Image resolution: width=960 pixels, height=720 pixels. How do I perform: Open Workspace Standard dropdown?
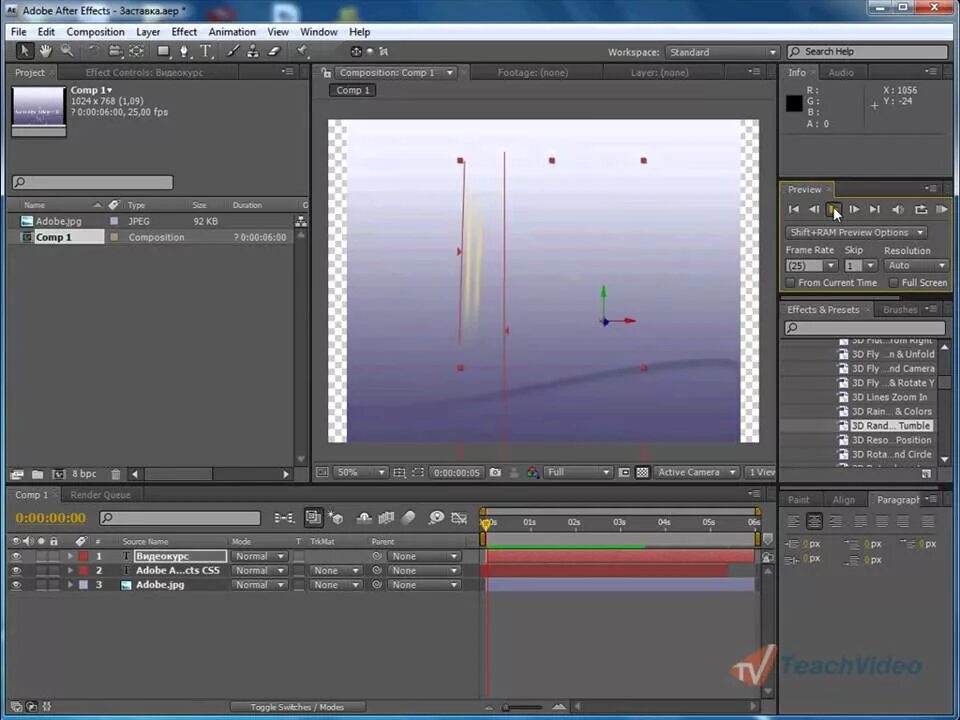click(x=722, y=52)
